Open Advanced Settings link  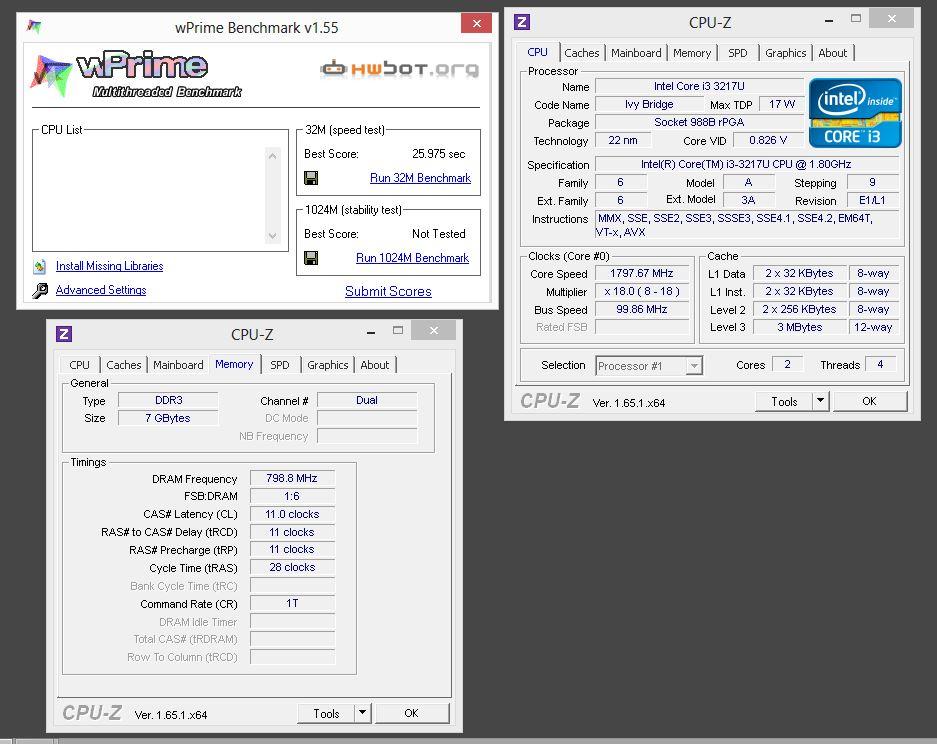pyautogui.click(x=101, y=290)
